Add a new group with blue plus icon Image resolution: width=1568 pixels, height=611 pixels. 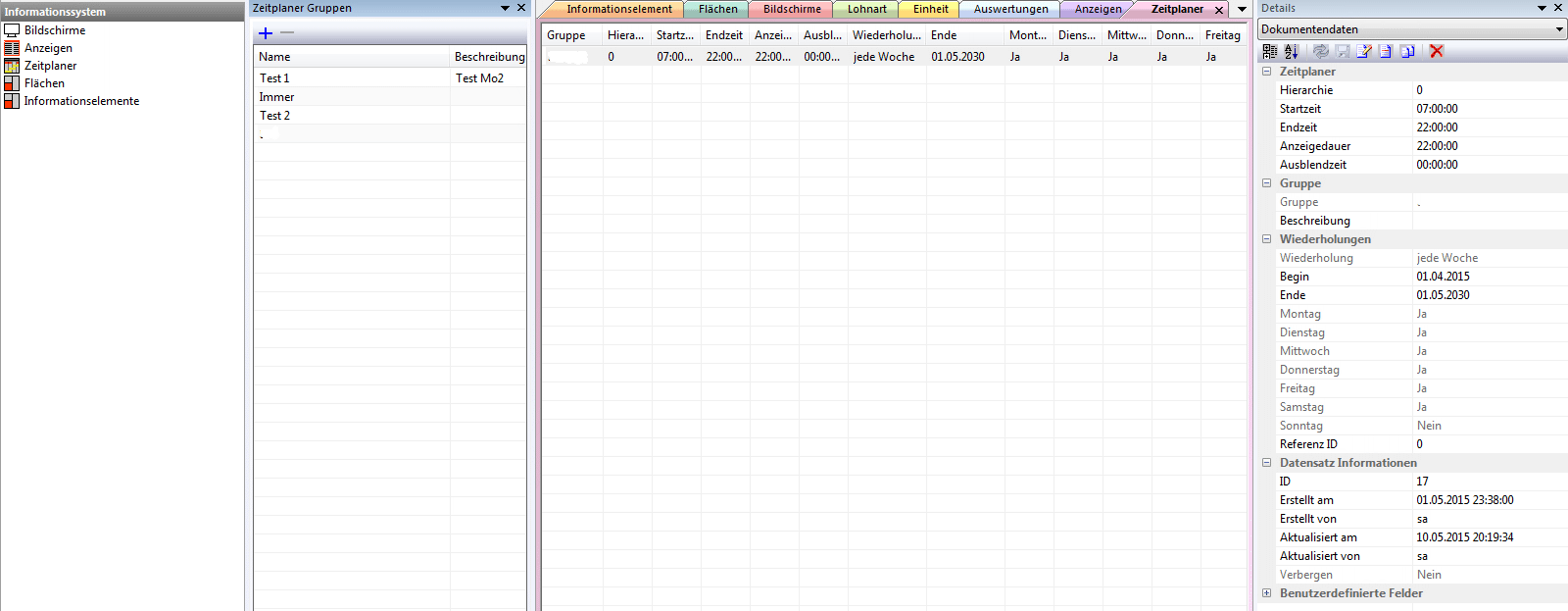tap(266, 33)
